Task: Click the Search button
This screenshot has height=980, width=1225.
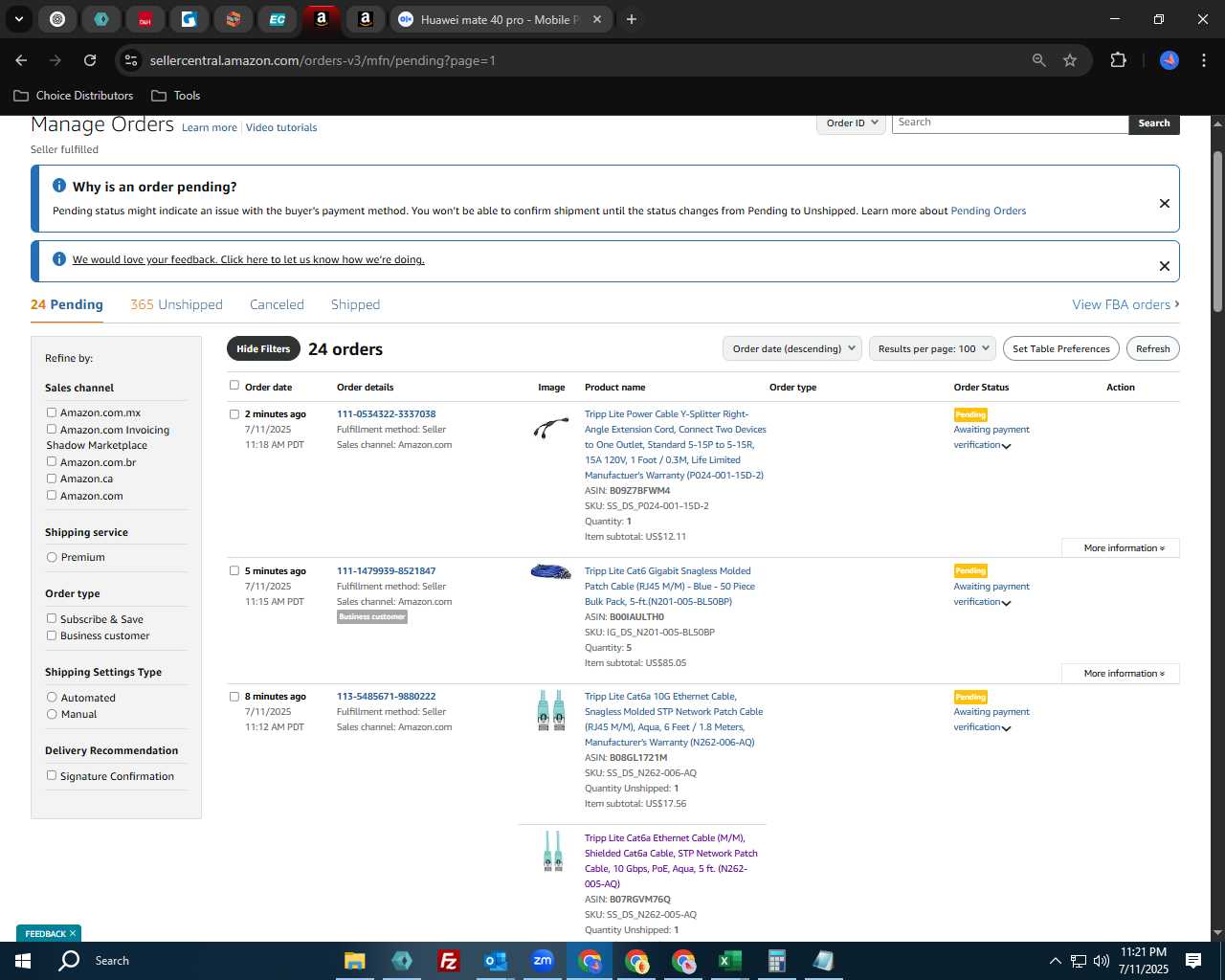Action: [x=1154, y=122]
